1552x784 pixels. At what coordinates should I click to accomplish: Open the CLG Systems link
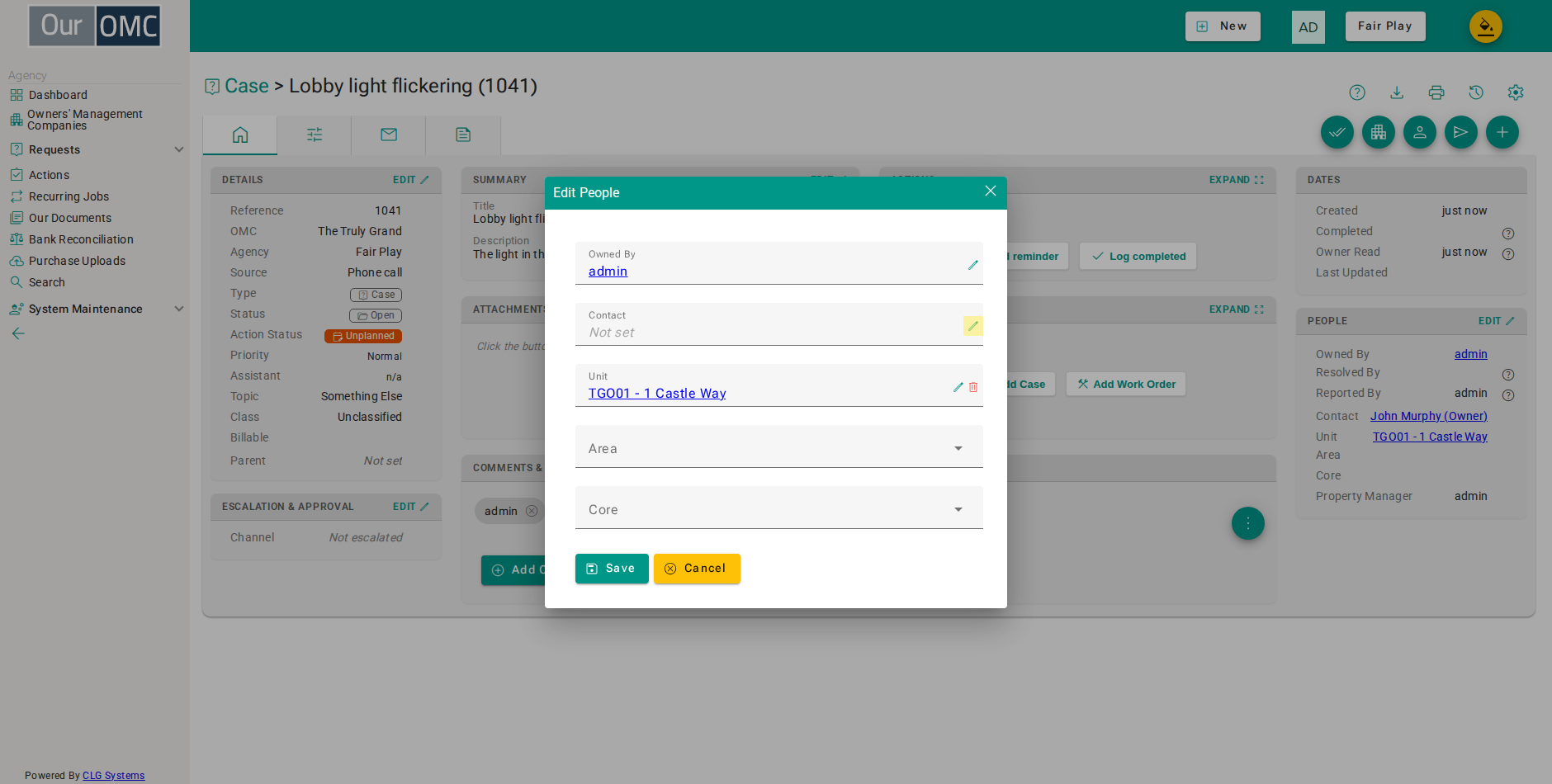click(x=113, y=776)
